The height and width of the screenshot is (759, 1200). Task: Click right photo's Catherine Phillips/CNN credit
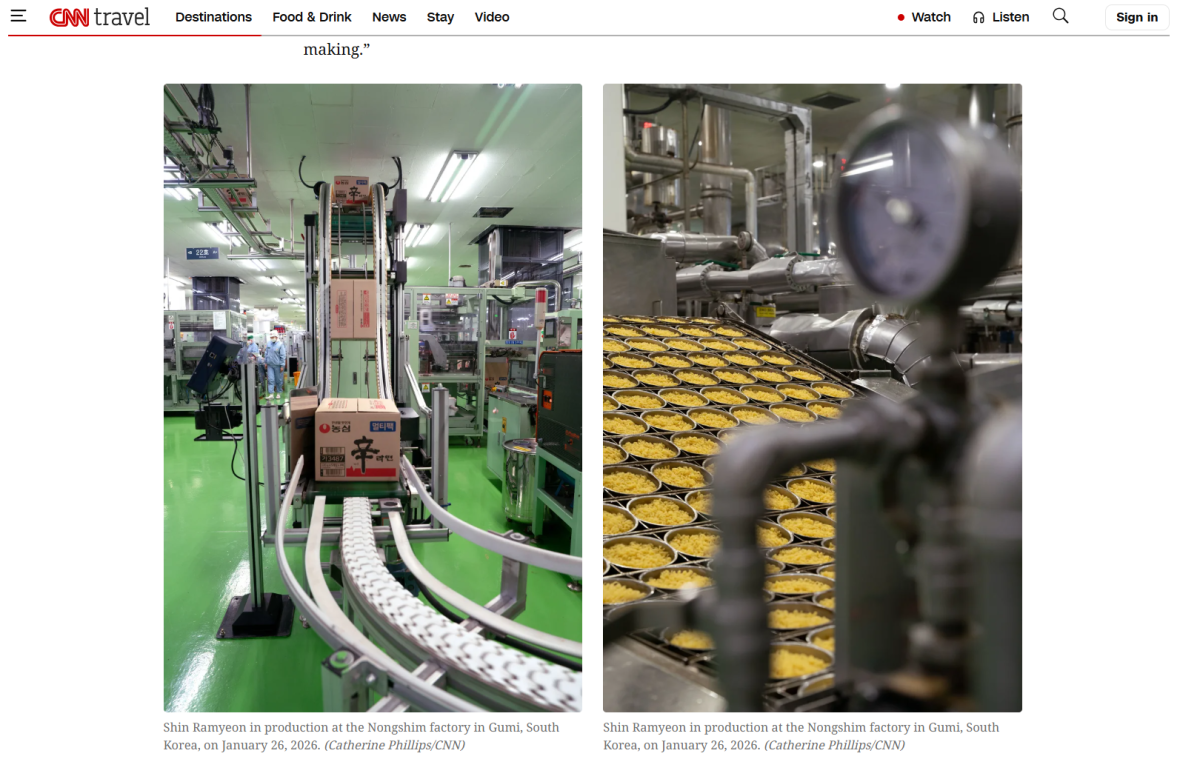(x=835, y=745)
